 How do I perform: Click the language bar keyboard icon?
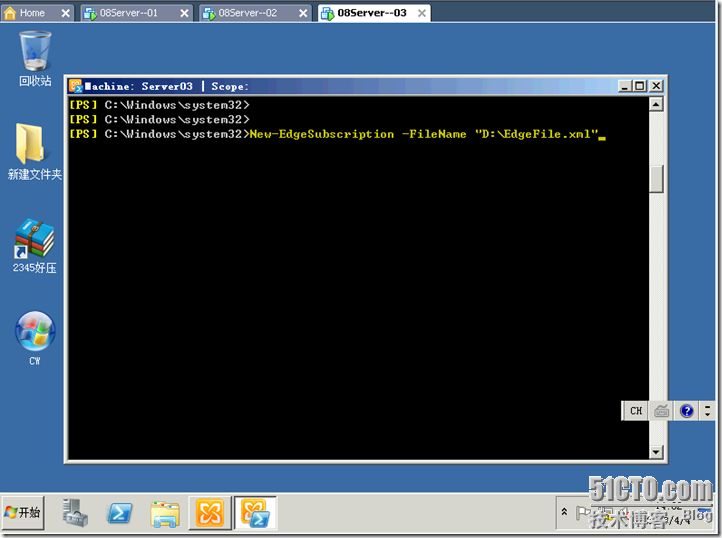click(661, 410)
